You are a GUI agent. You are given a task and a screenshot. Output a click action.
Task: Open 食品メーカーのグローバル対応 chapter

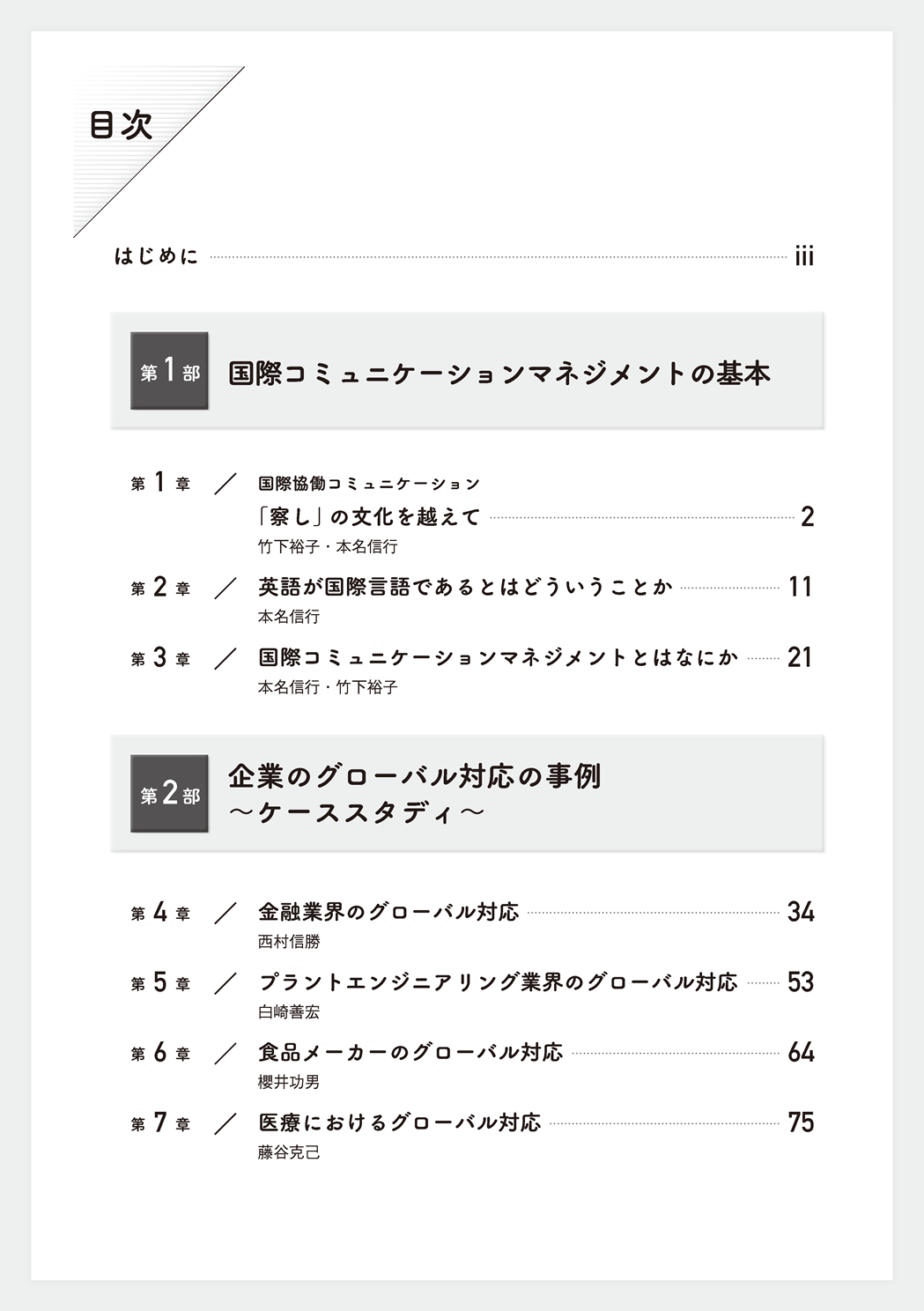[410, 1053]
